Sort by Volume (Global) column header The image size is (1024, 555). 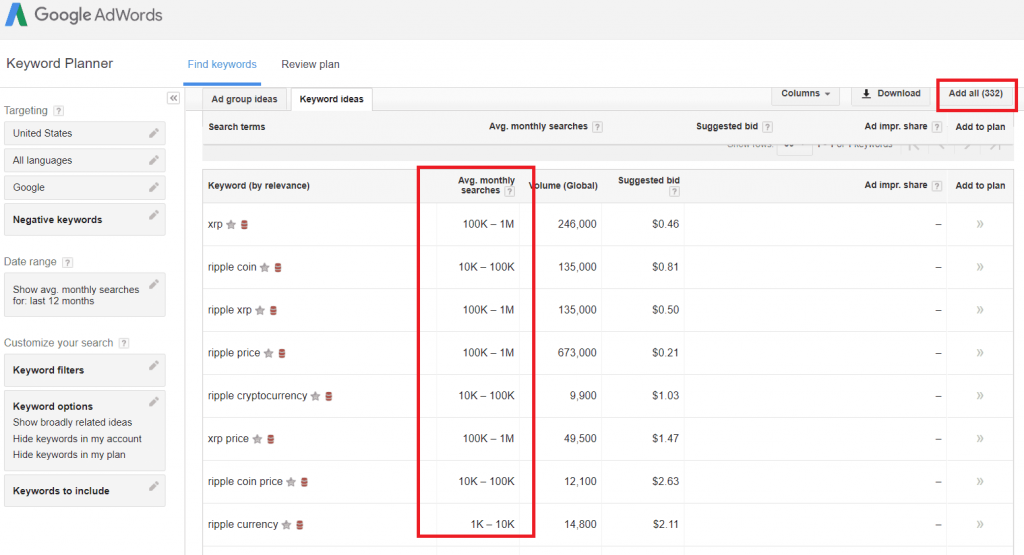pos(566,185)
